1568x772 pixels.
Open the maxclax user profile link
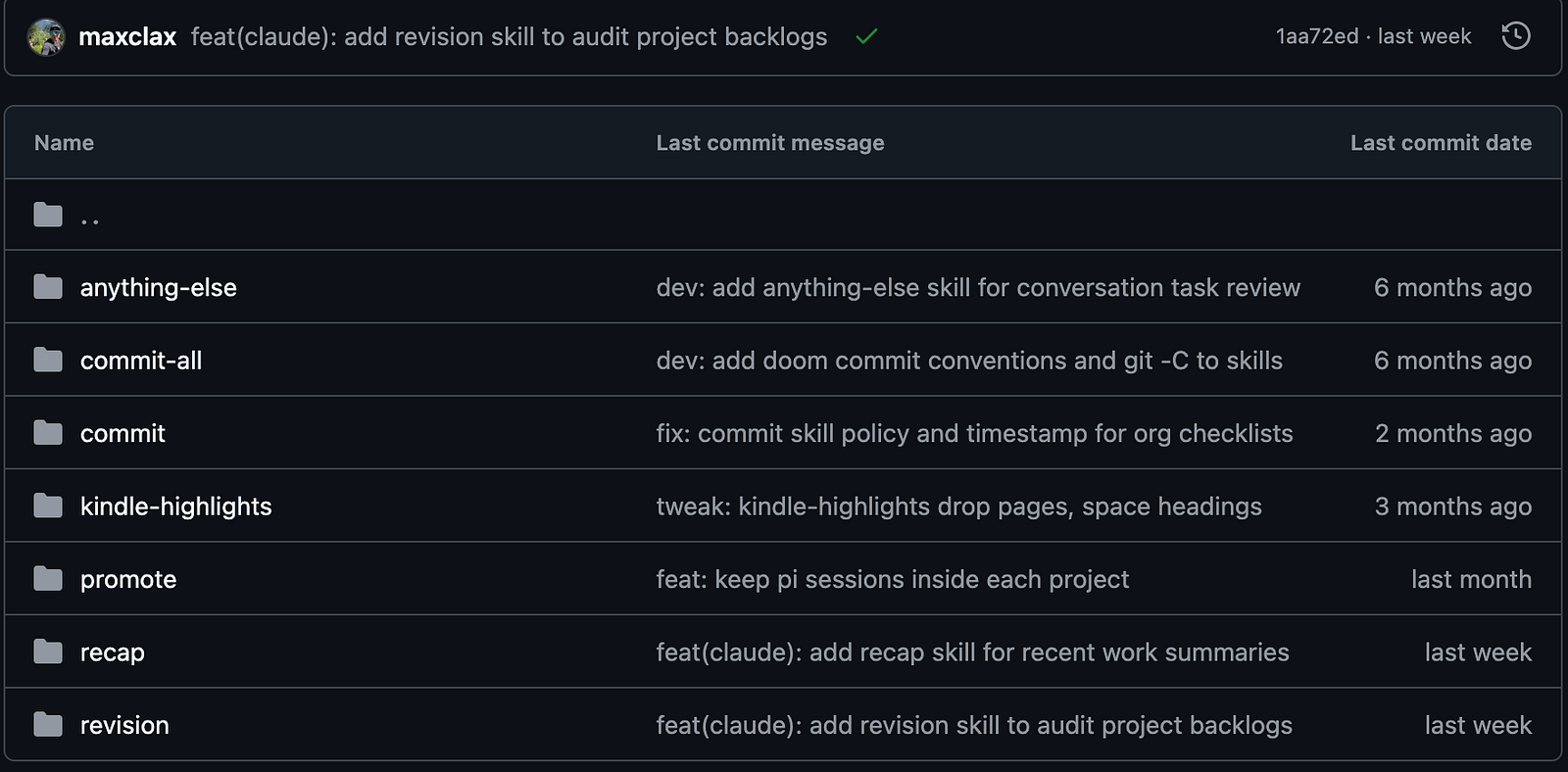click(127, 37)
